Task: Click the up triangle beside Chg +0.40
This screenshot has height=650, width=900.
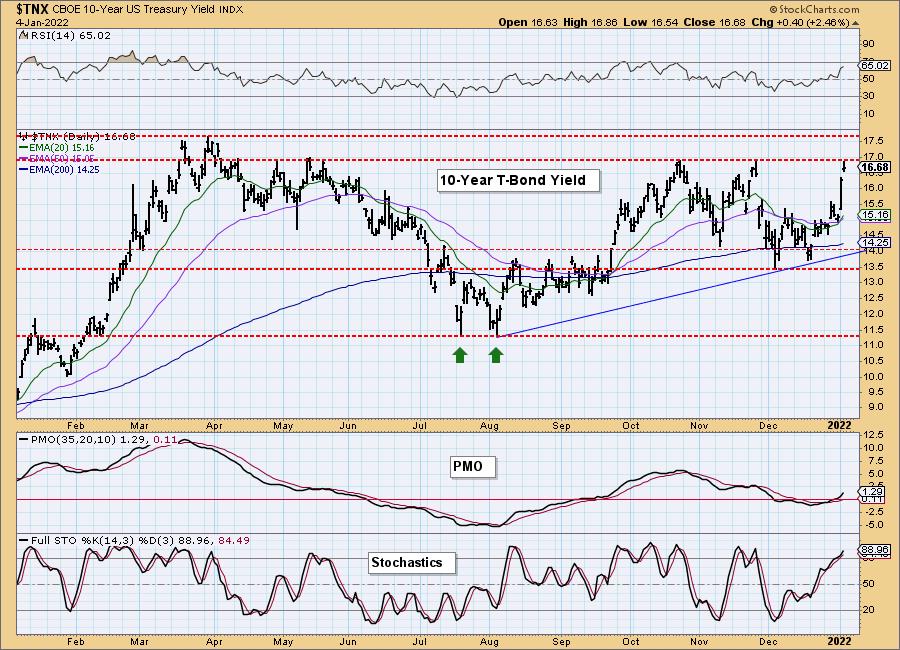Action: 855,23
